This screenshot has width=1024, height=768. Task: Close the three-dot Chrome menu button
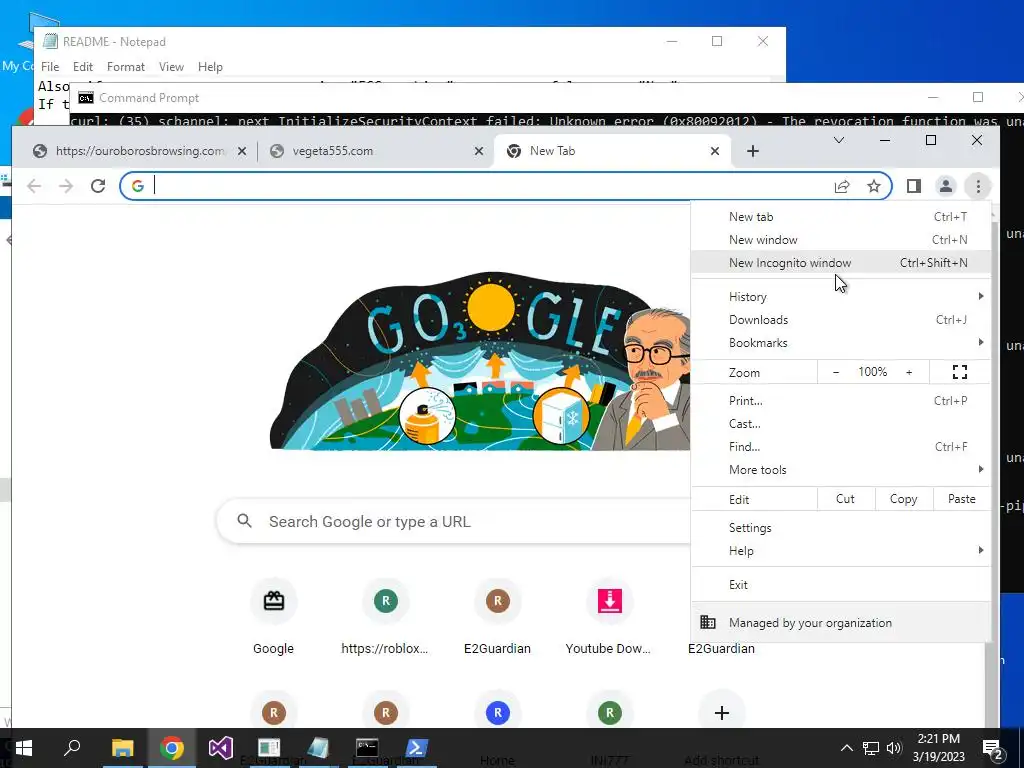tap(978, 186)
